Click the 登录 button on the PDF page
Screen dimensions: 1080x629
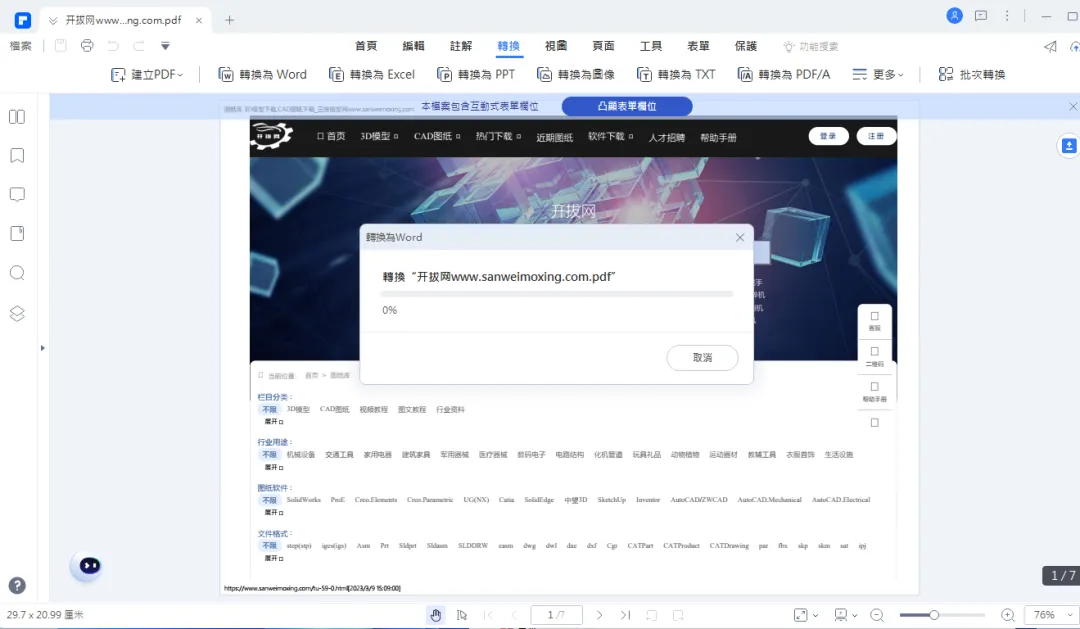click(x=828, y=136)
